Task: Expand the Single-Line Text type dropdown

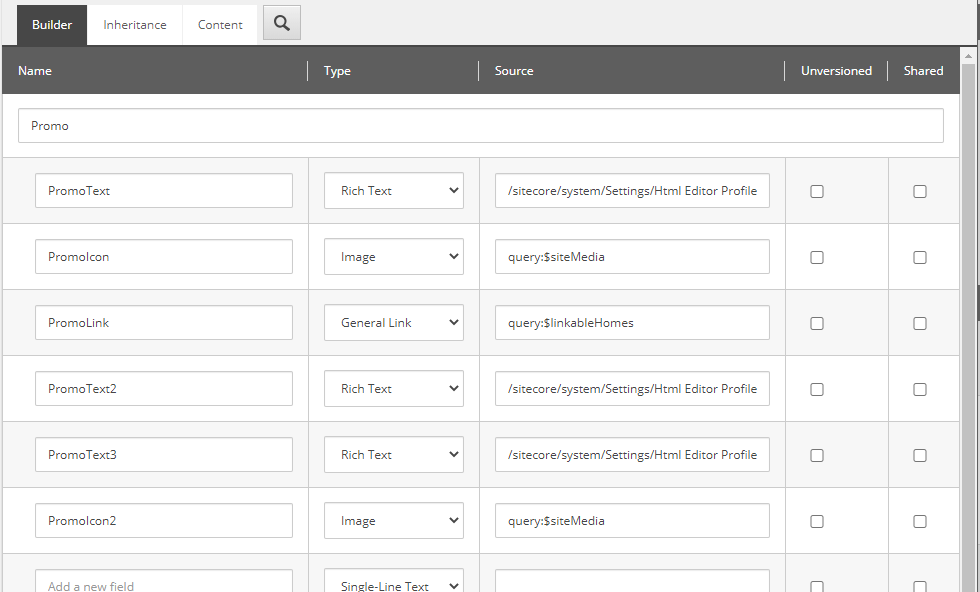Action: point(394,584)
